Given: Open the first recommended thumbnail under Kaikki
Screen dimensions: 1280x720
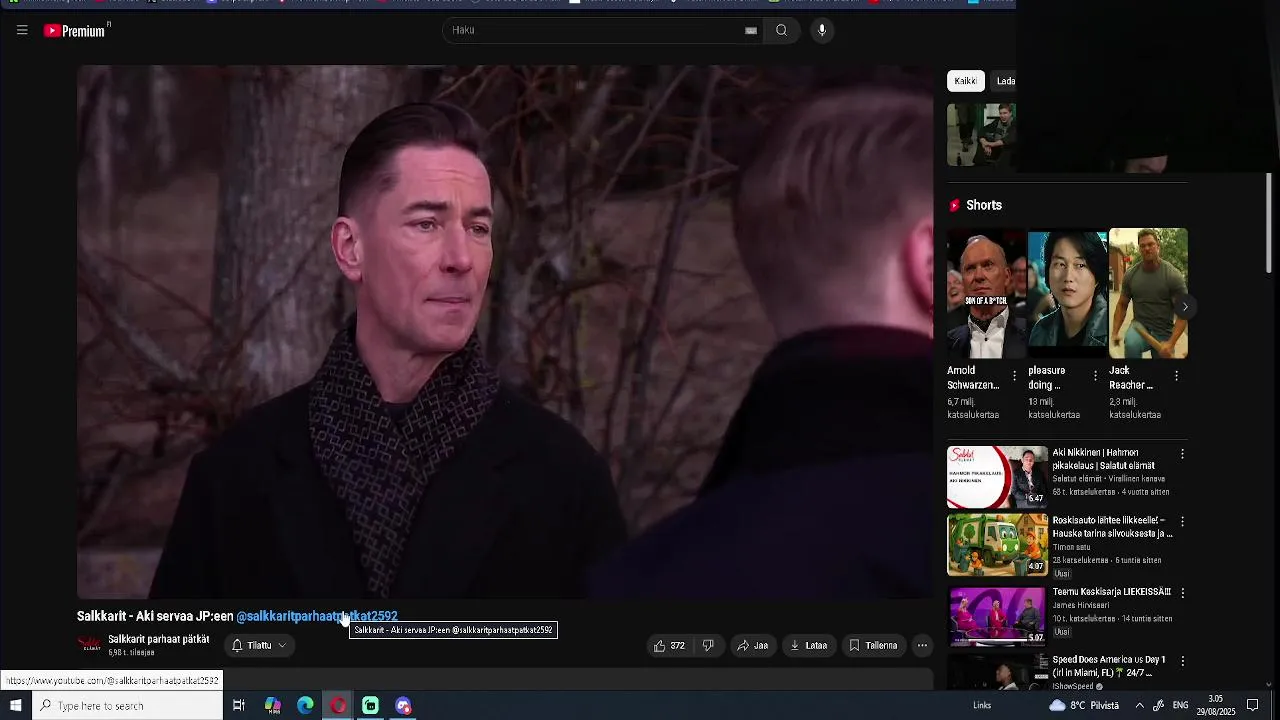Looking at the screenshot, I should tap(981, 135).
